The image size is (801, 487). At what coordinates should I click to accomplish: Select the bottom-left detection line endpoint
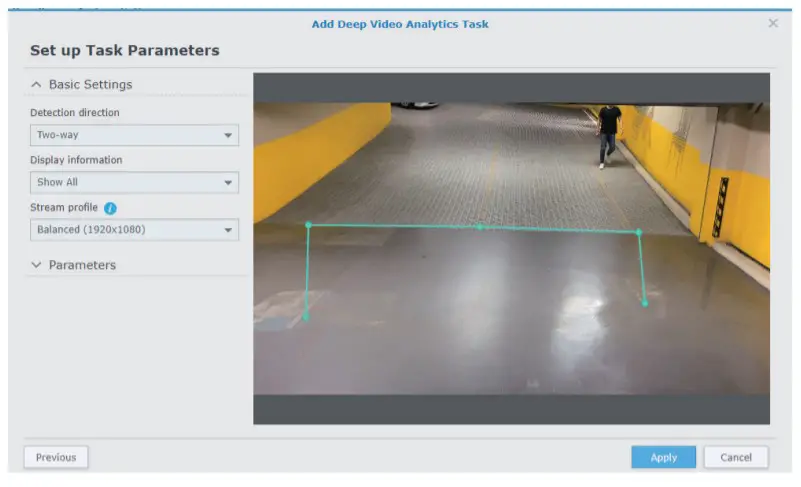tap(305, 317)
